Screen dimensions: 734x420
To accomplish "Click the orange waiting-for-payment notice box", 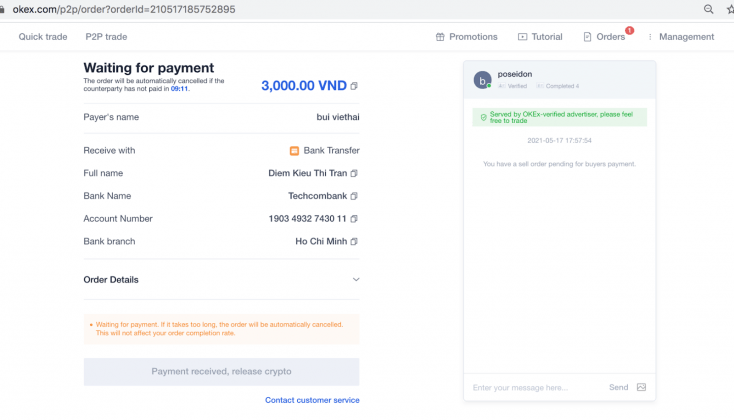I will pyautogui.click(x=221, y=329).
